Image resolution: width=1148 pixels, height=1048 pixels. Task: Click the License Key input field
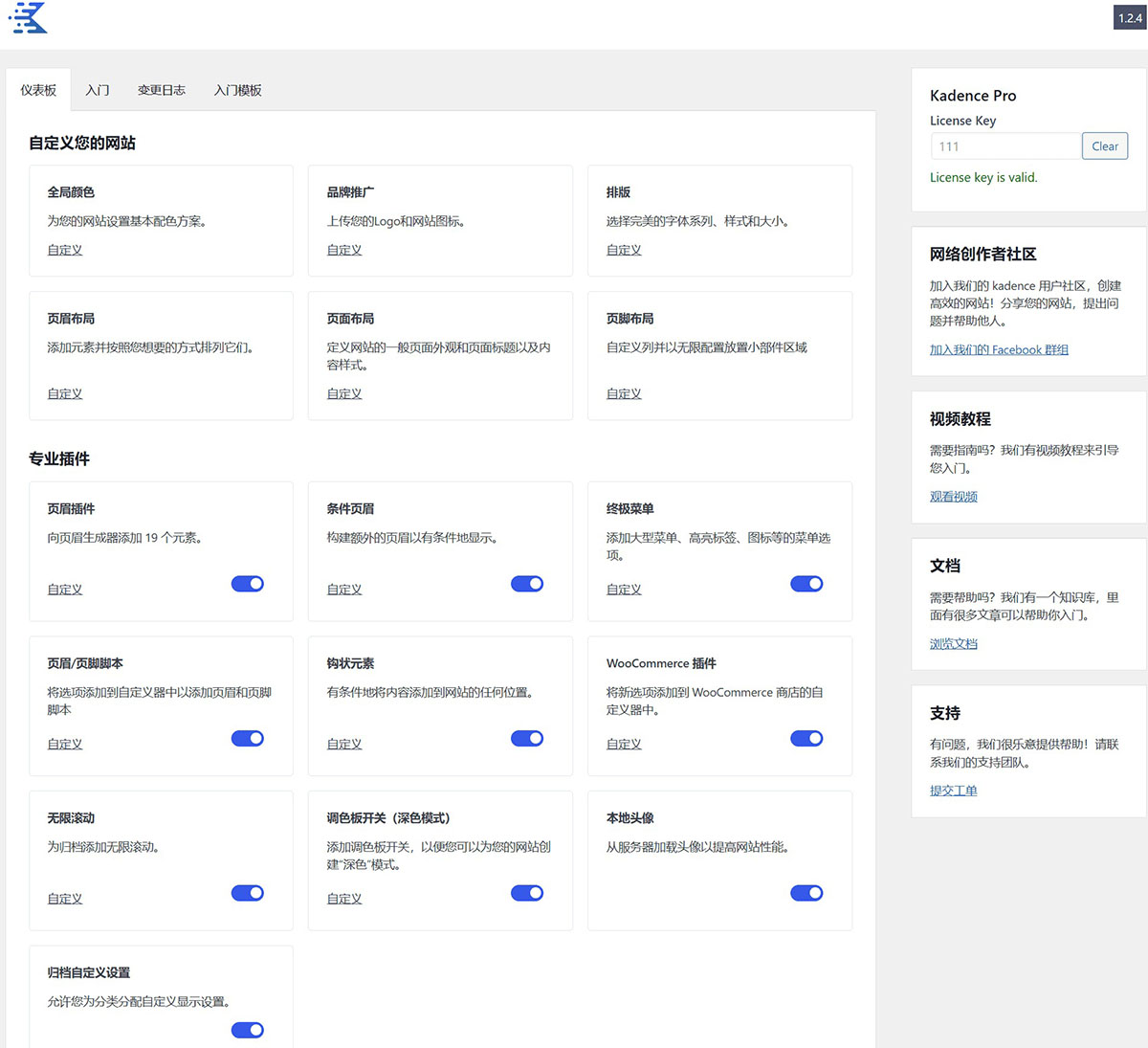1005,146
